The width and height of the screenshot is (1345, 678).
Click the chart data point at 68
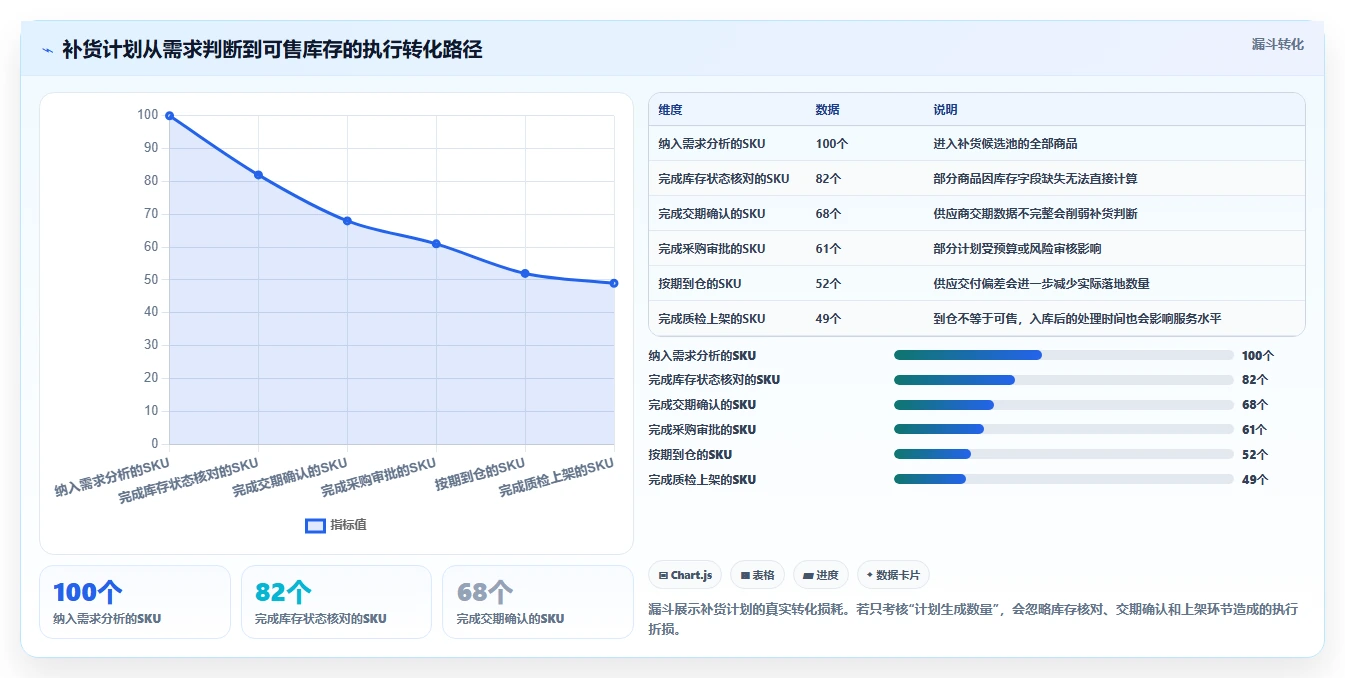[347, 221]
